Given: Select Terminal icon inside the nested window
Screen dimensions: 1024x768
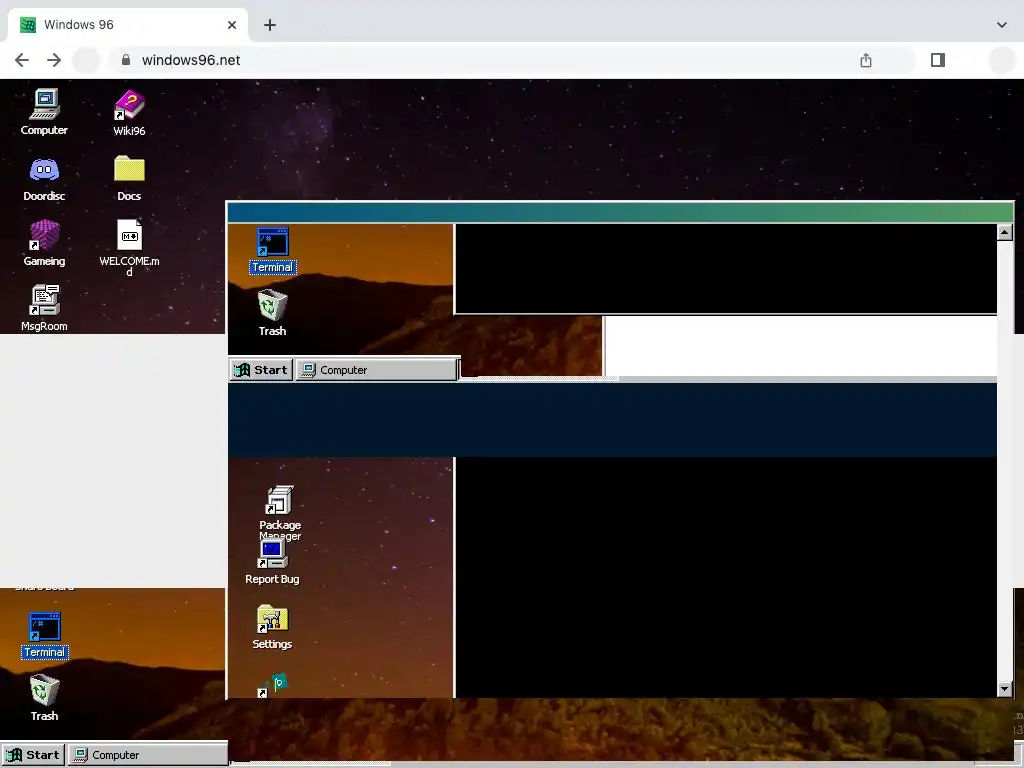Looking at the screenshot, I should [272, 250].
